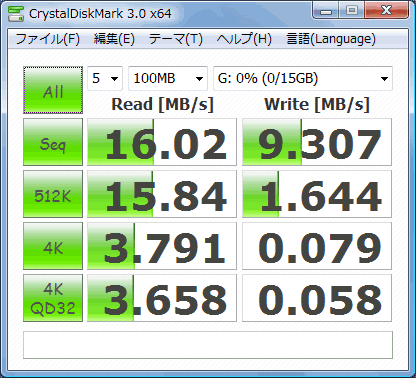Click the 4K write result 0.079
Screen dimensions: 416x378
pos(317,246)
